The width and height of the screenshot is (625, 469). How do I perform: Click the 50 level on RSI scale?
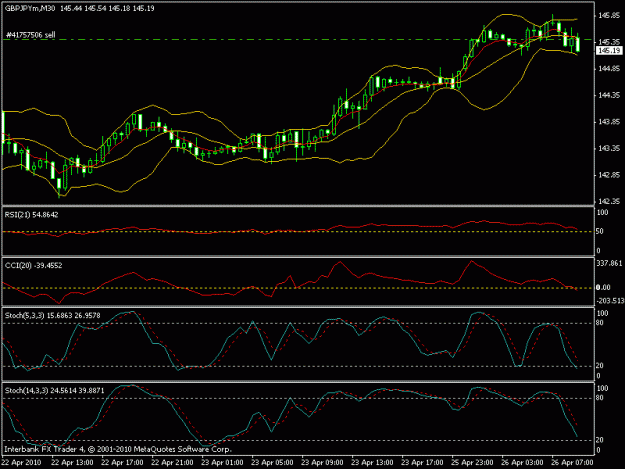click(600, 232)
